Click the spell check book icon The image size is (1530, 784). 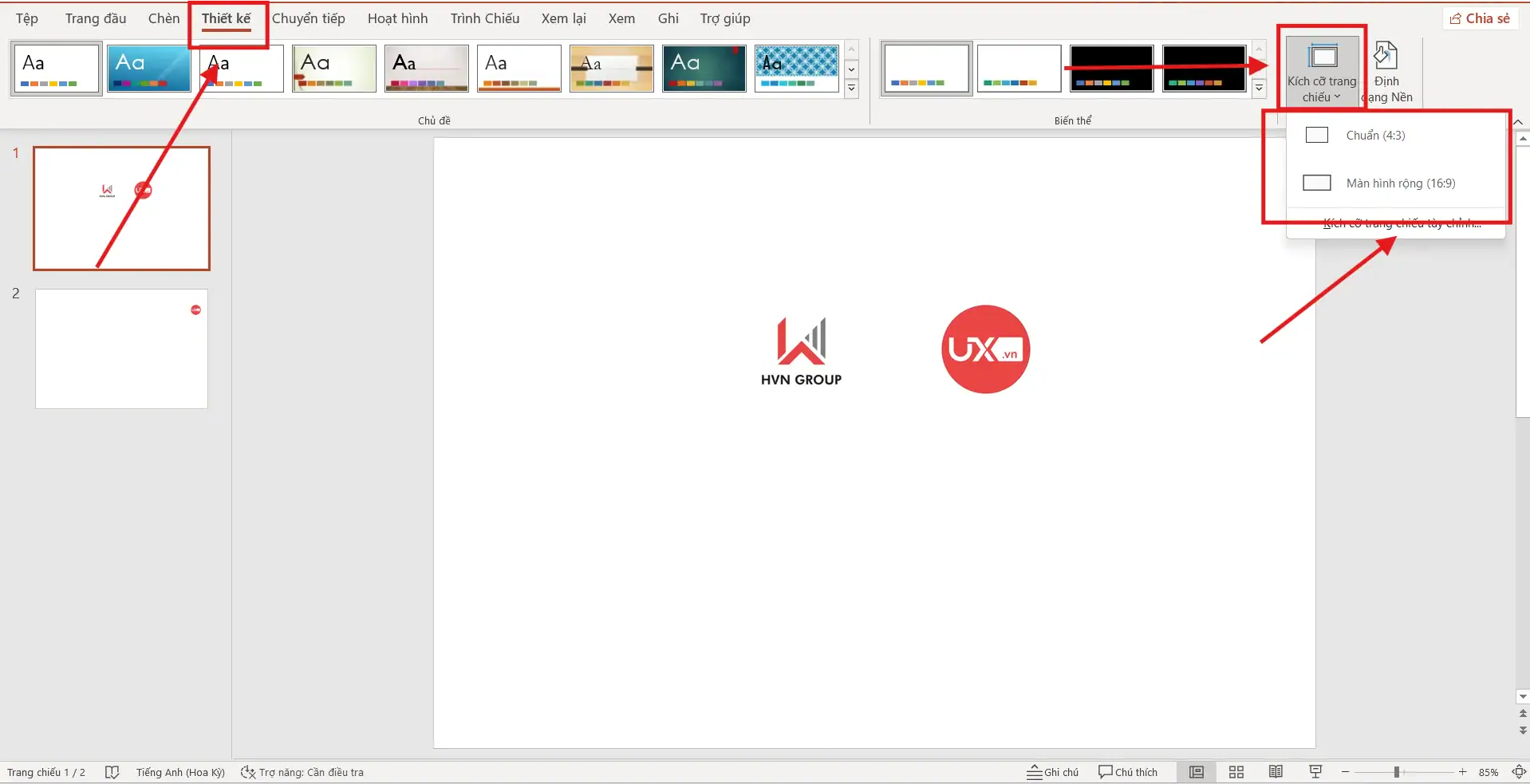click(112, 772)
